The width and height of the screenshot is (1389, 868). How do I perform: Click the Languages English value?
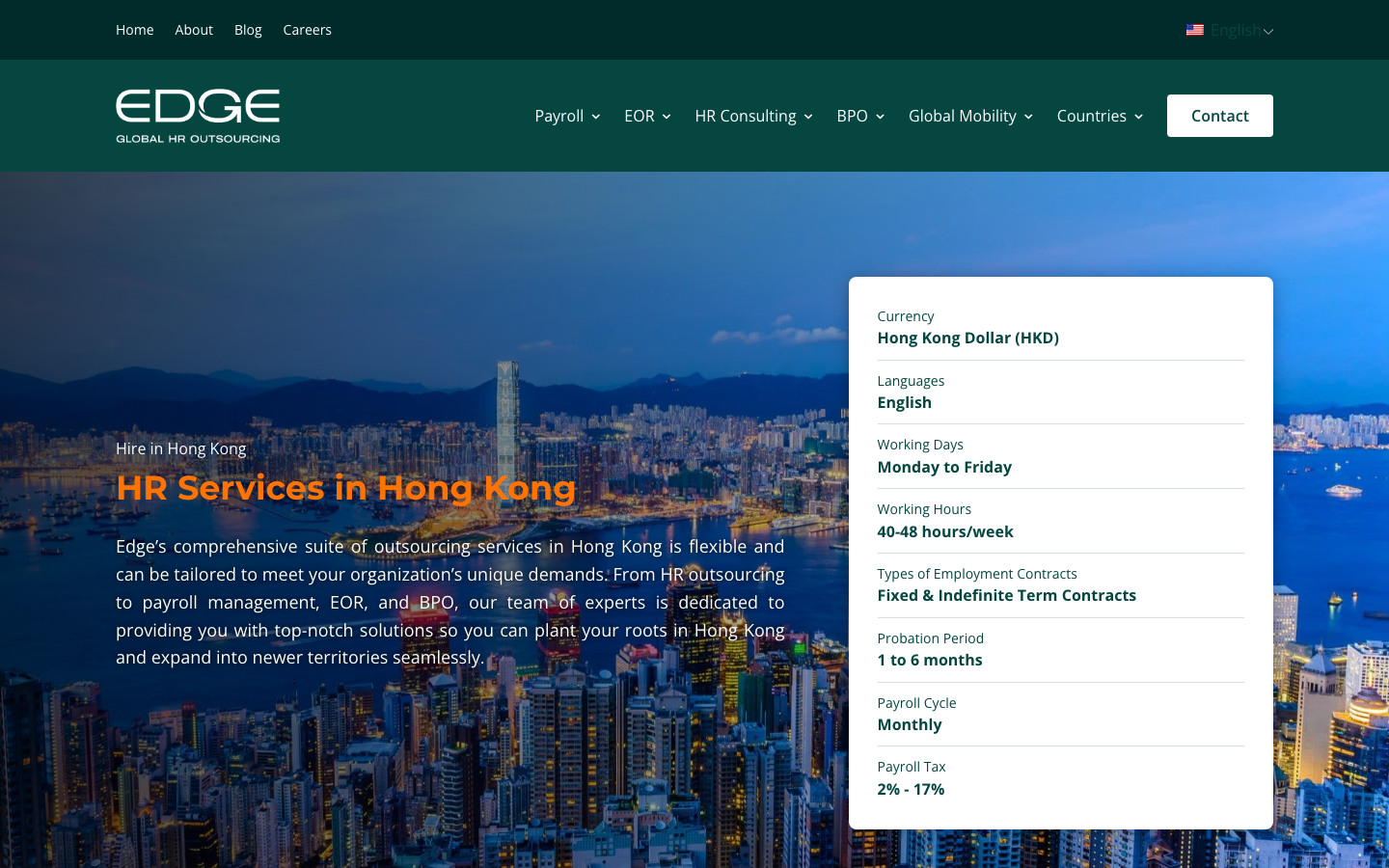(904, 402)
